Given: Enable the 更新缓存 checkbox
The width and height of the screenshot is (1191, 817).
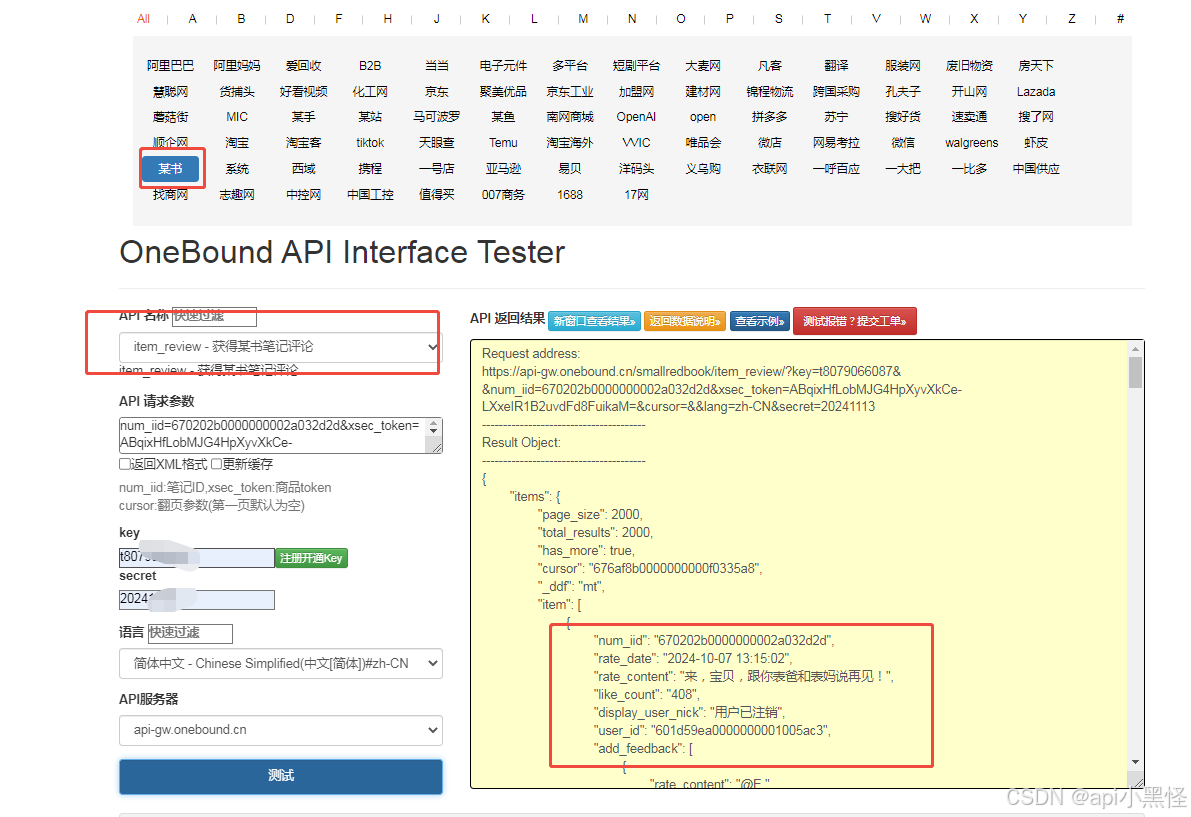Looking at the screenshot, I should (x=216, y=464).
